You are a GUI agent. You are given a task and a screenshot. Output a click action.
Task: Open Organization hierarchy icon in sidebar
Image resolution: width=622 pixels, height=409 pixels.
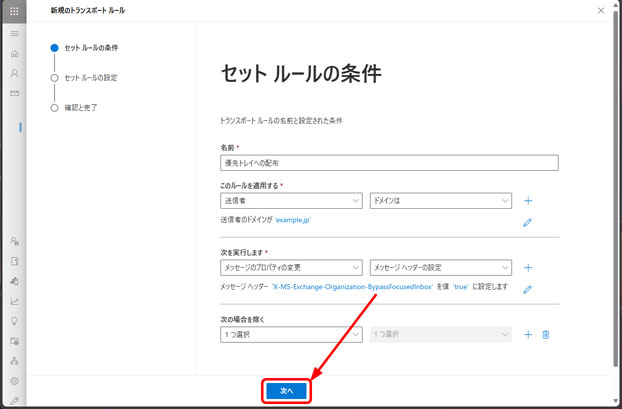[14, 361]
